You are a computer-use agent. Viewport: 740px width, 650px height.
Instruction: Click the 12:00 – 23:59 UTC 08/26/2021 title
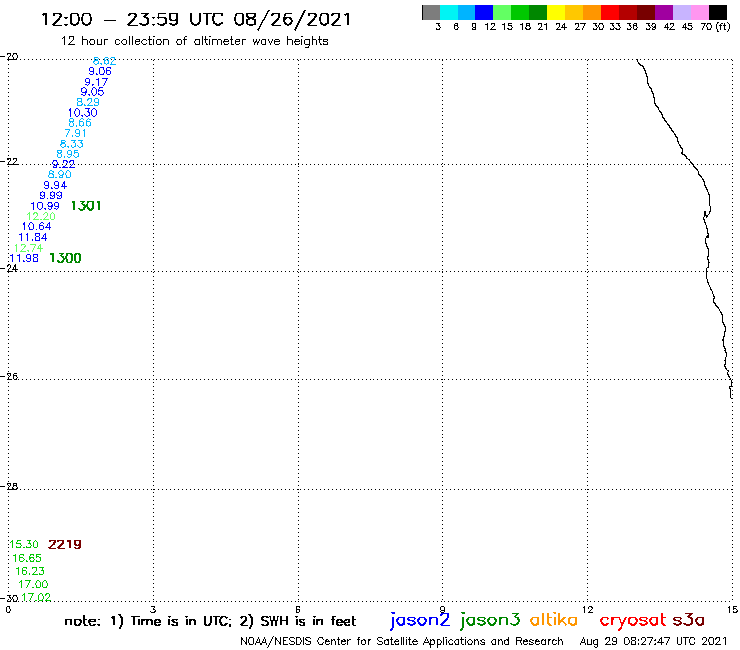click(196, 20)
